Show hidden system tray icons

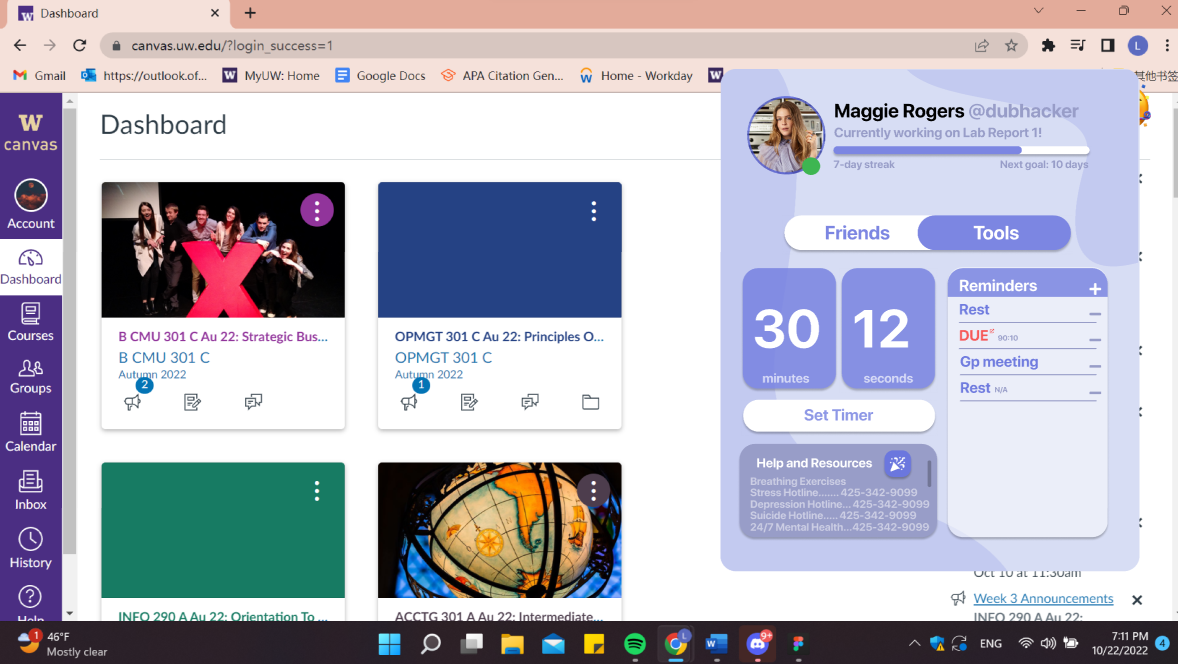tap(914, 643)
